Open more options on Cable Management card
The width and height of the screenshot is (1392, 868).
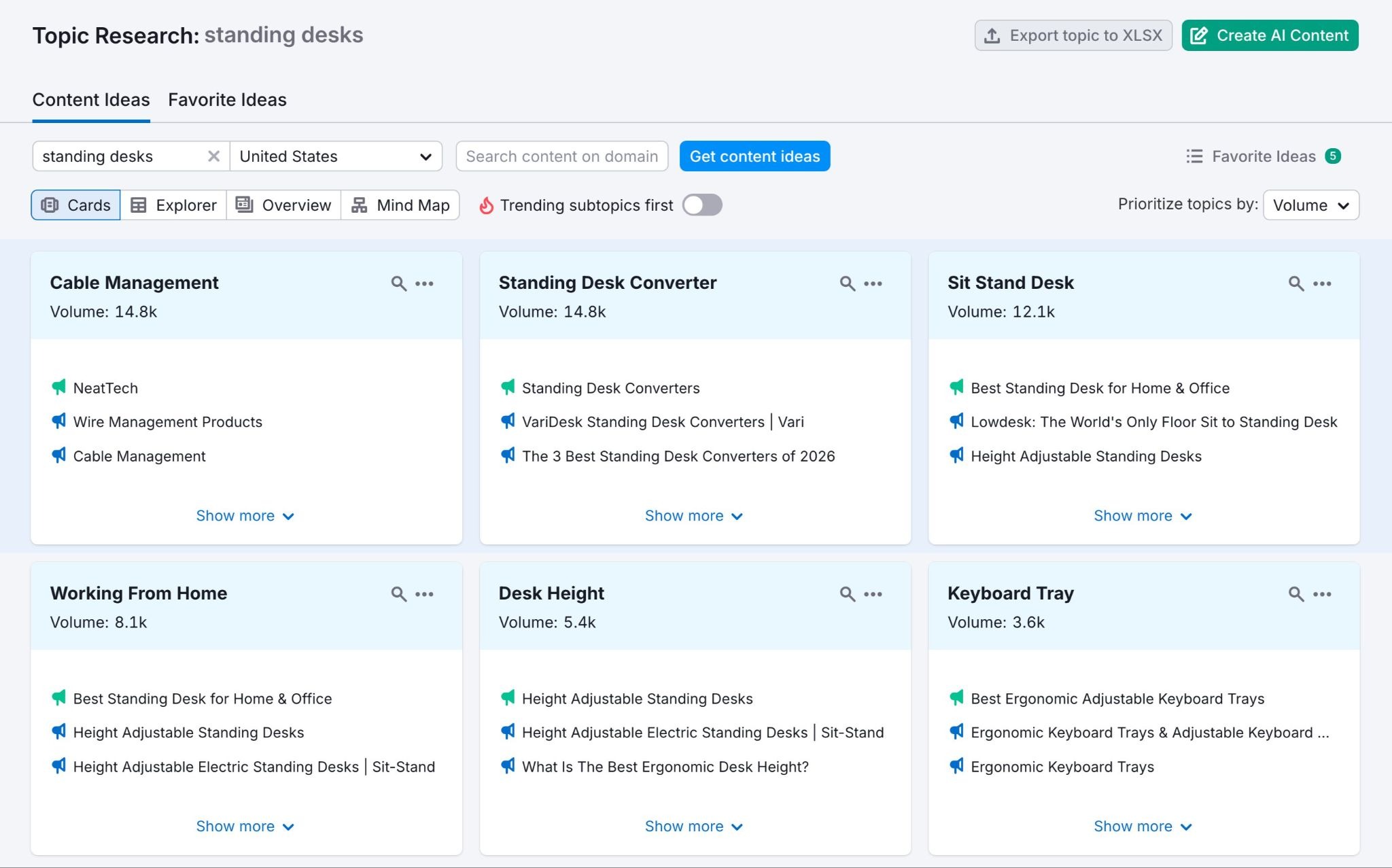coord(425,283)
